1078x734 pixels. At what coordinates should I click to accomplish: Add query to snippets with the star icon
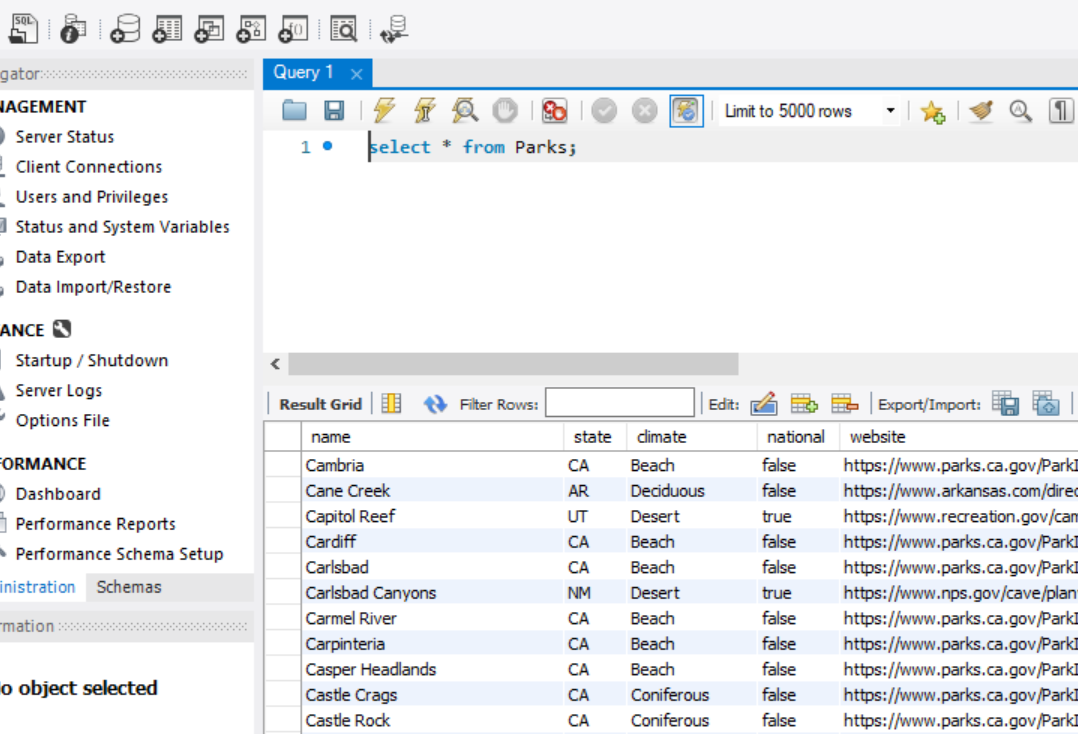(x=932, y=111)
